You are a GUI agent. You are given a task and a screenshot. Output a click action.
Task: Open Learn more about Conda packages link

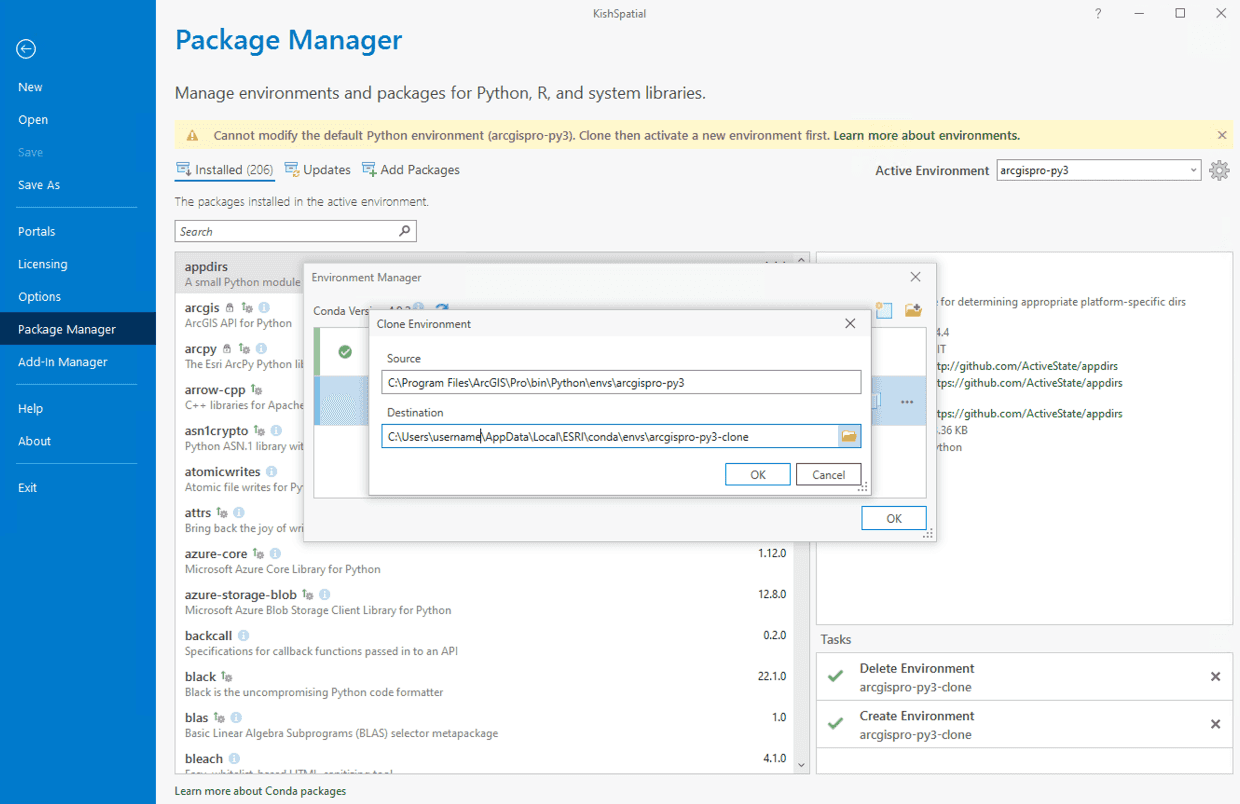(260, 791)
